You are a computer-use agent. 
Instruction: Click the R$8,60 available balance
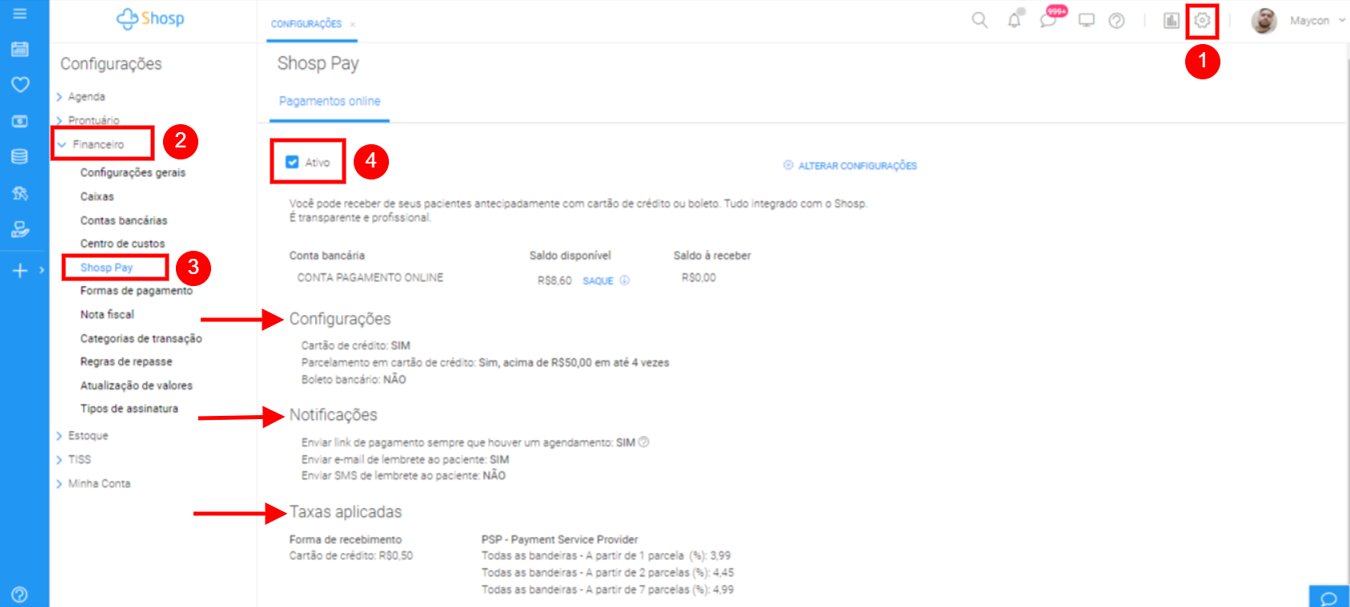554,281
